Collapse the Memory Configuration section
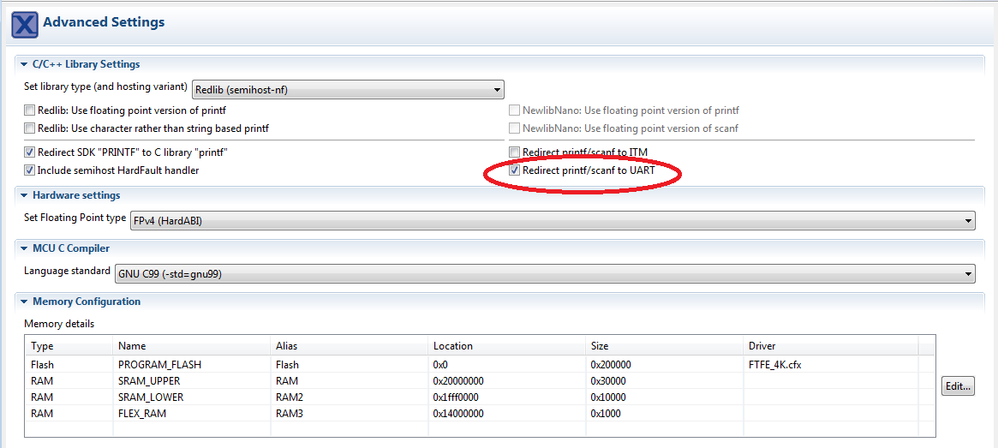 click(x=24, y=302)
